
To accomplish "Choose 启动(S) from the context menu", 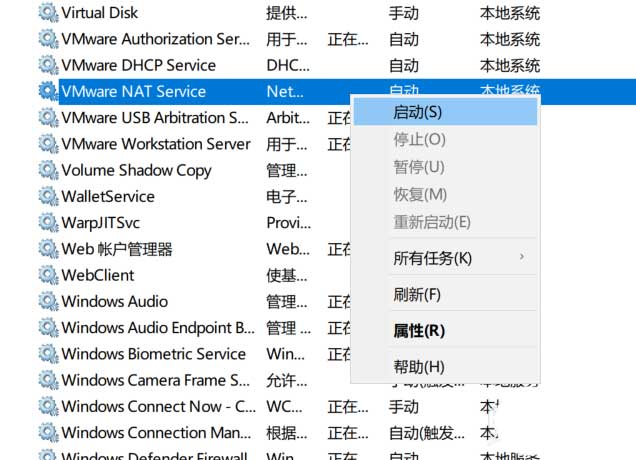I will point(445,112).
